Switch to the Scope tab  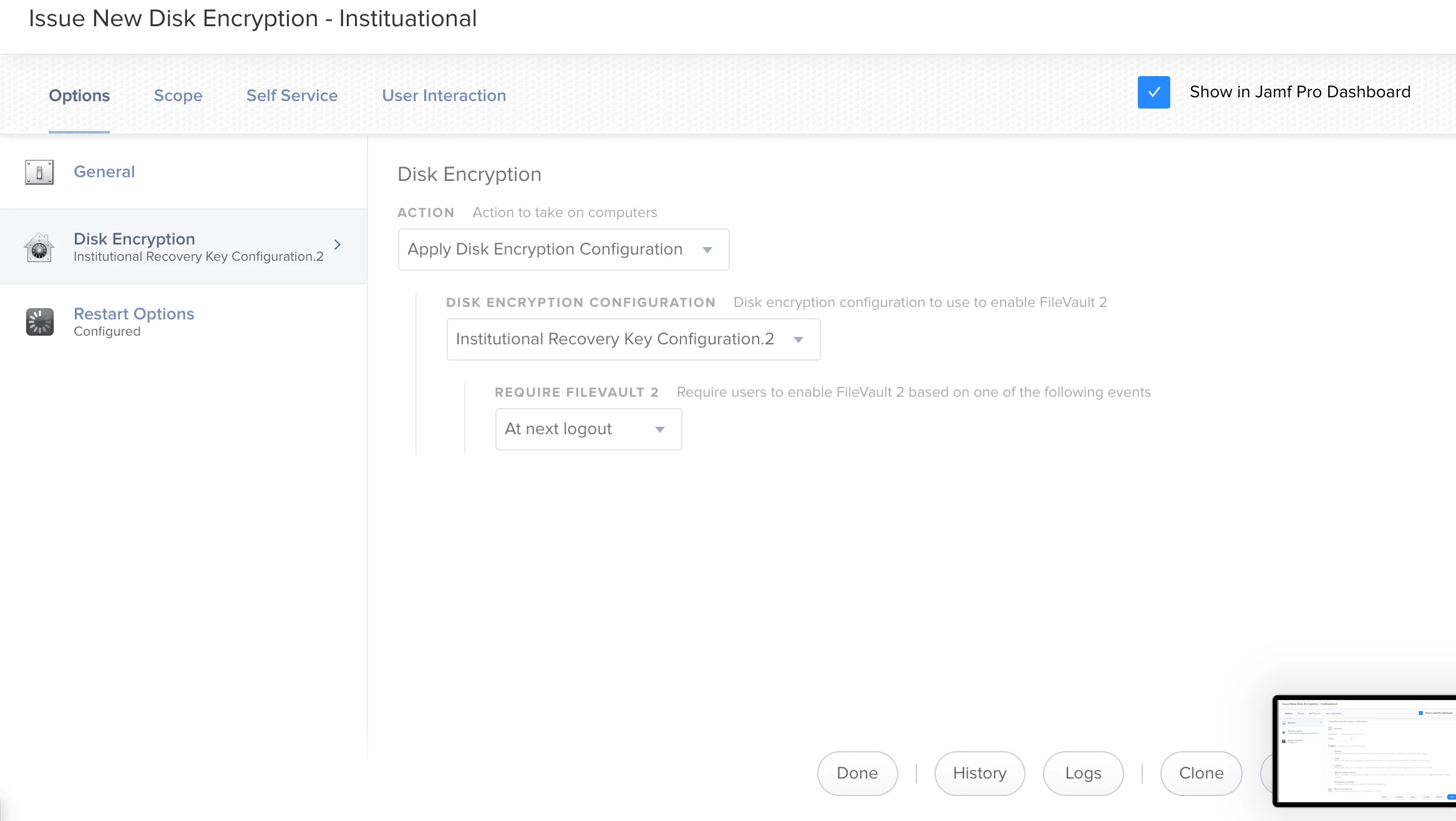coord(178,95)
